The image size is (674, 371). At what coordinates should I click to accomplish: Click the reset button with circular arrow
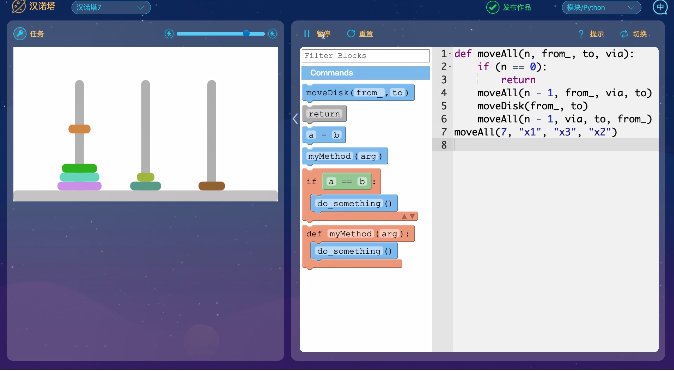tap(360, 34)
